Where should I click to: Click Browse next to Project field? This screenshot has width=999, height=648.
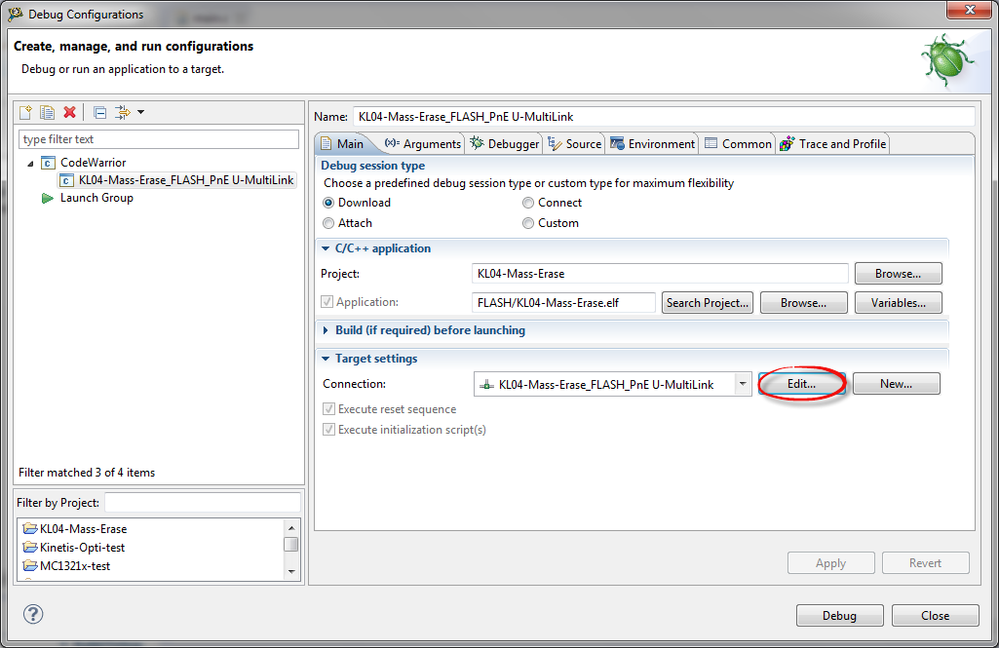pos(898,273)
